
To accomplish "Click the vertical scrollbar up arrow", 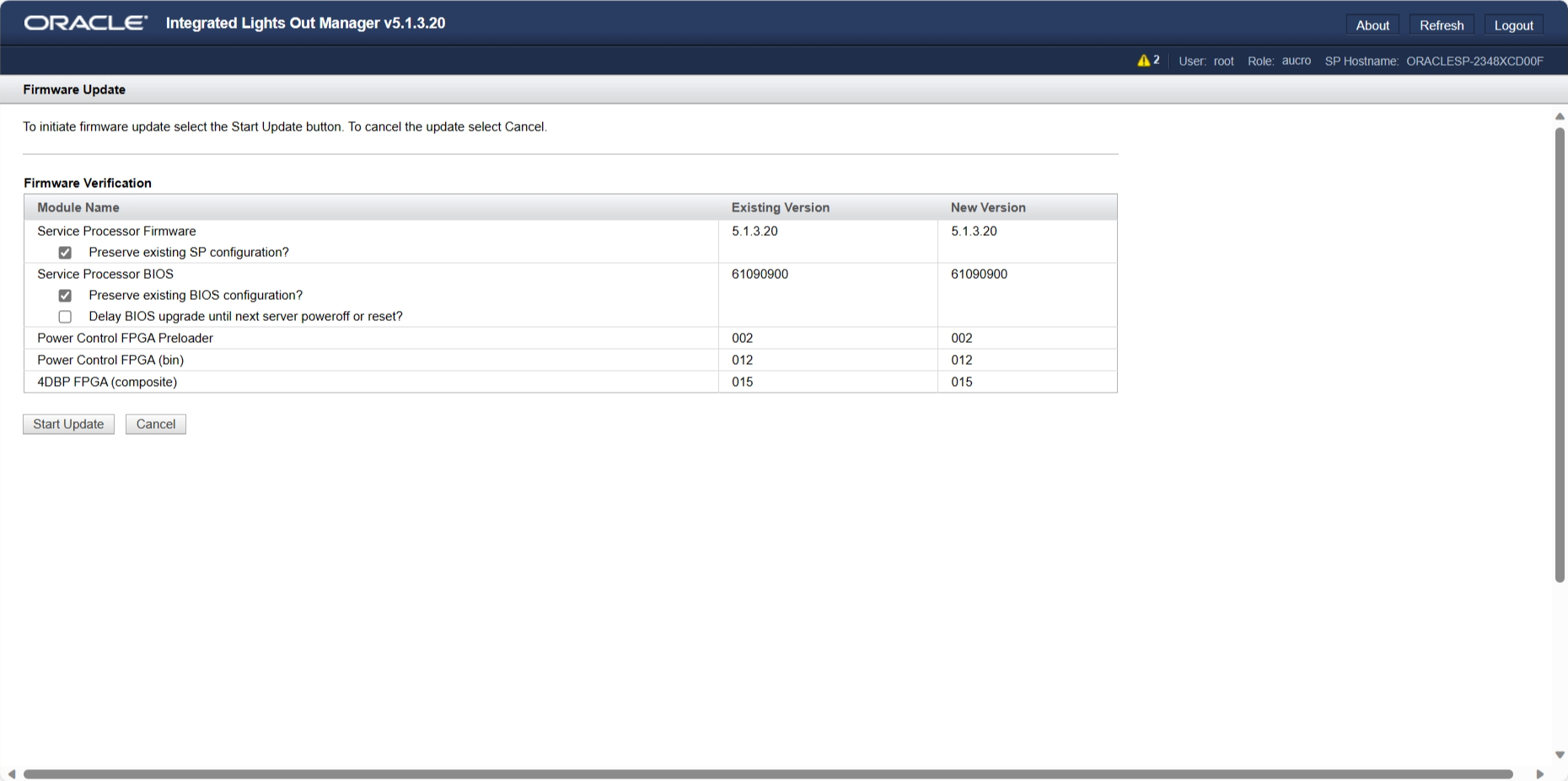I will [x=1560, y=116].
